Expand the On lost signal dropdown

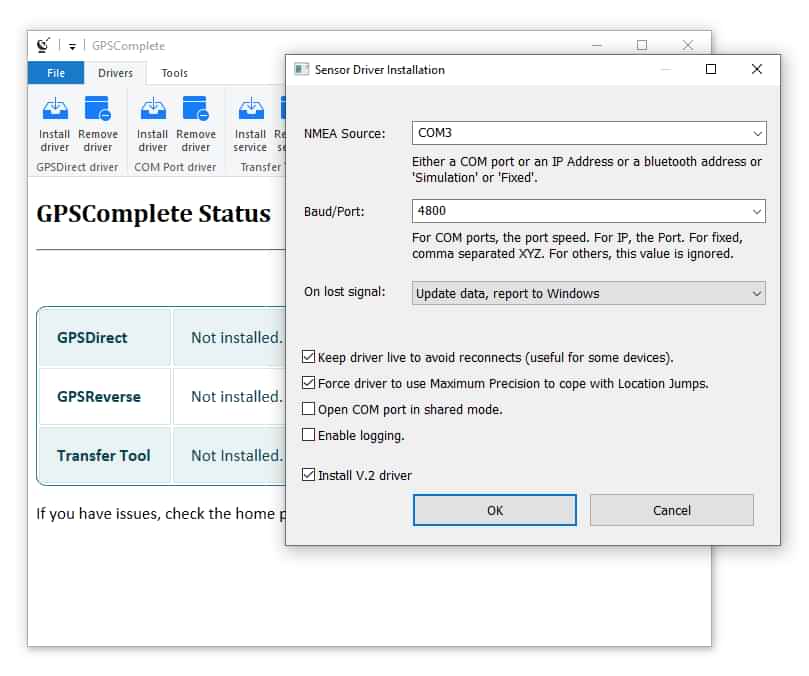(757, 293)
